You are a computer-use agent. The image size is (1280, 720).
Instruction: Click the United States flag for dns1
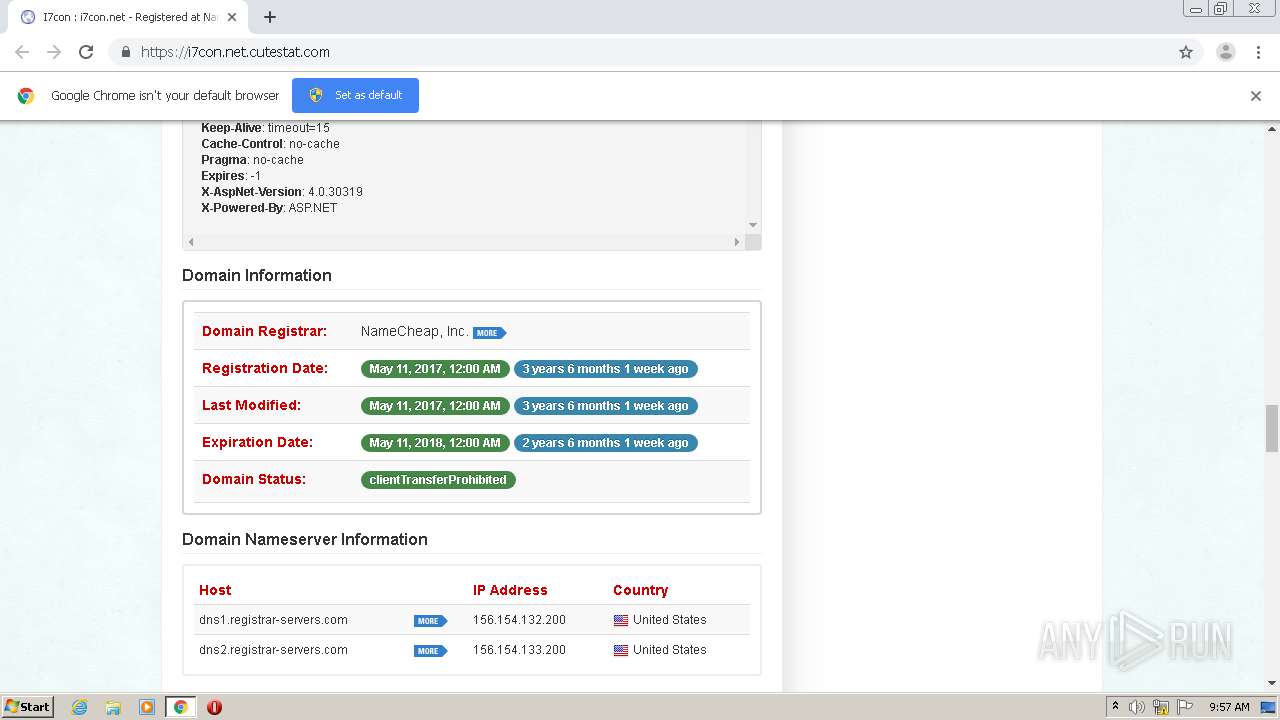pyautogui.click(x=621, y=620)
